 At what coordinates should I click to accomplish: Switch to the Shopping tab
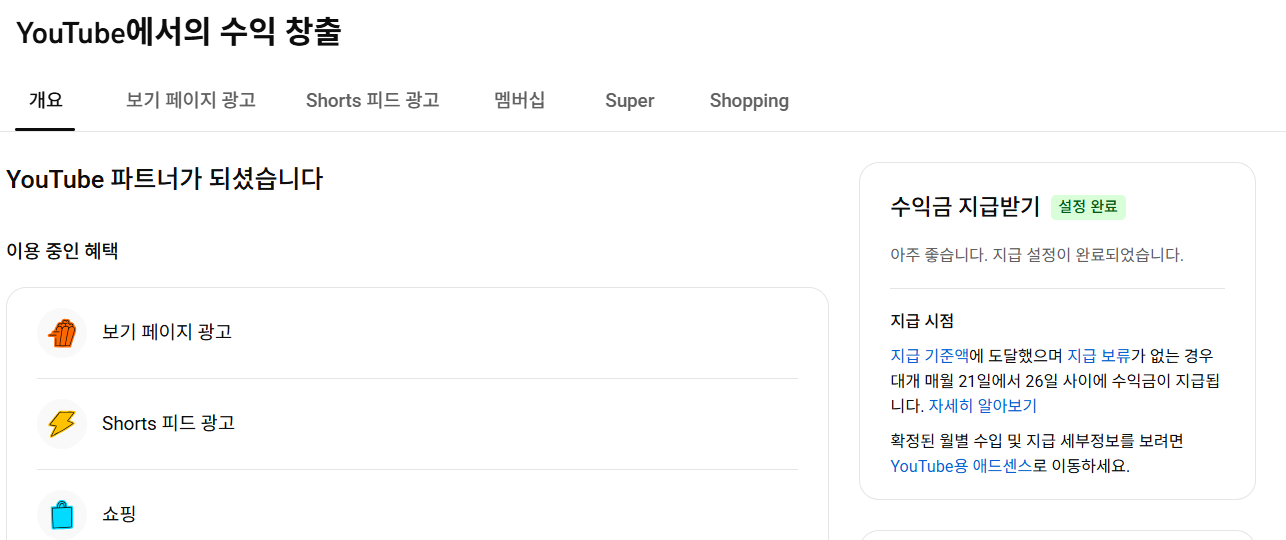pyautogui.click(x=749, y=100)
